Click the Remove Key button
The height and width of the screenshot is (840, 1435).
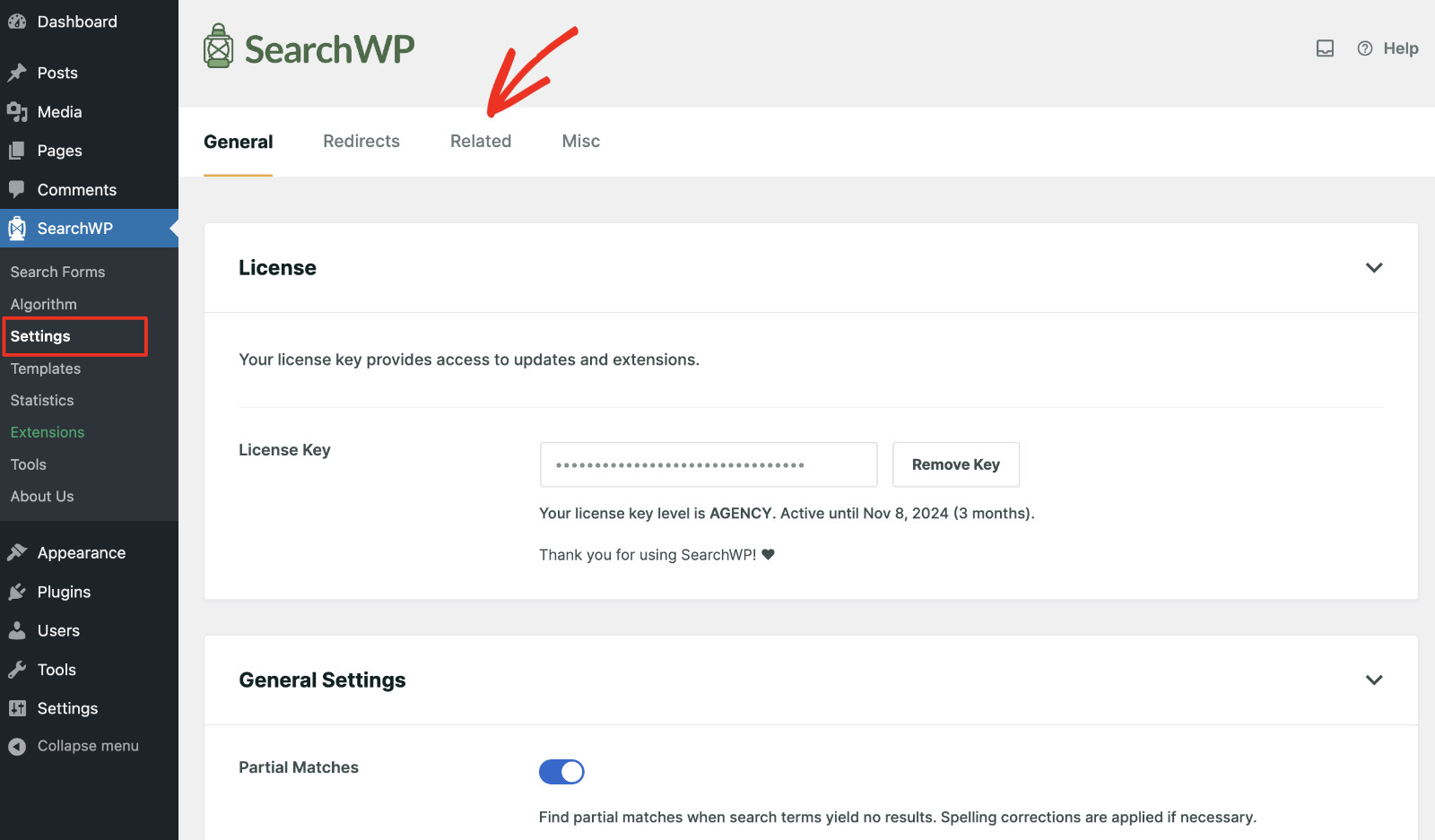tap(956, 464)
